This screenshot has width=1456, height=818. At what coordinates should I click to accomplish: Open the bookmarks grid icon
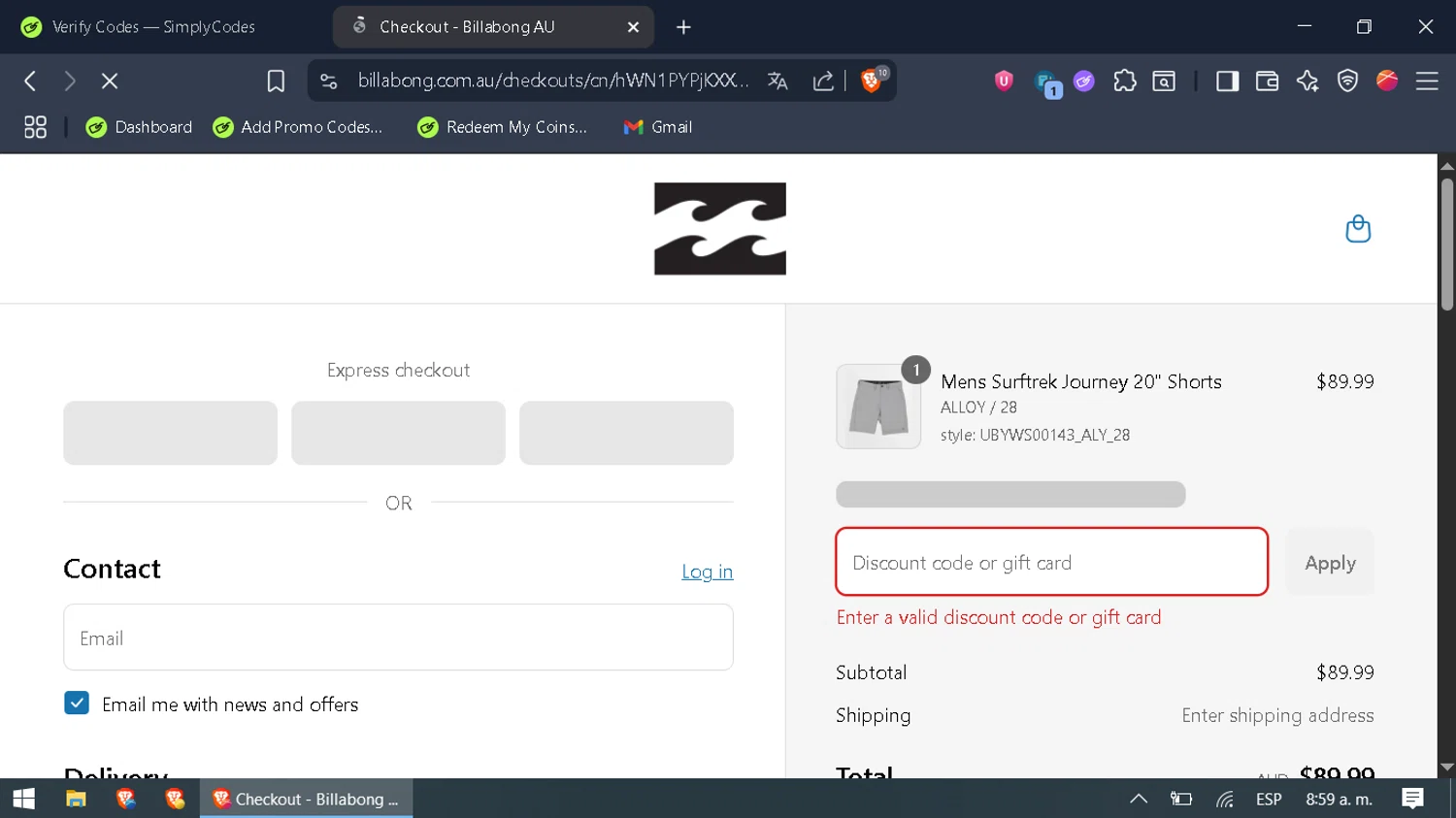35,127
